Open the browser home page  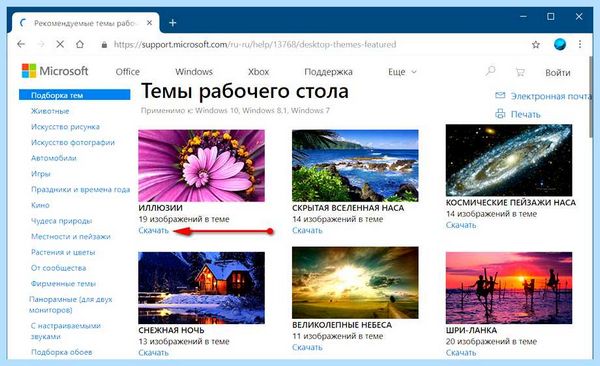tap(80, 44)
